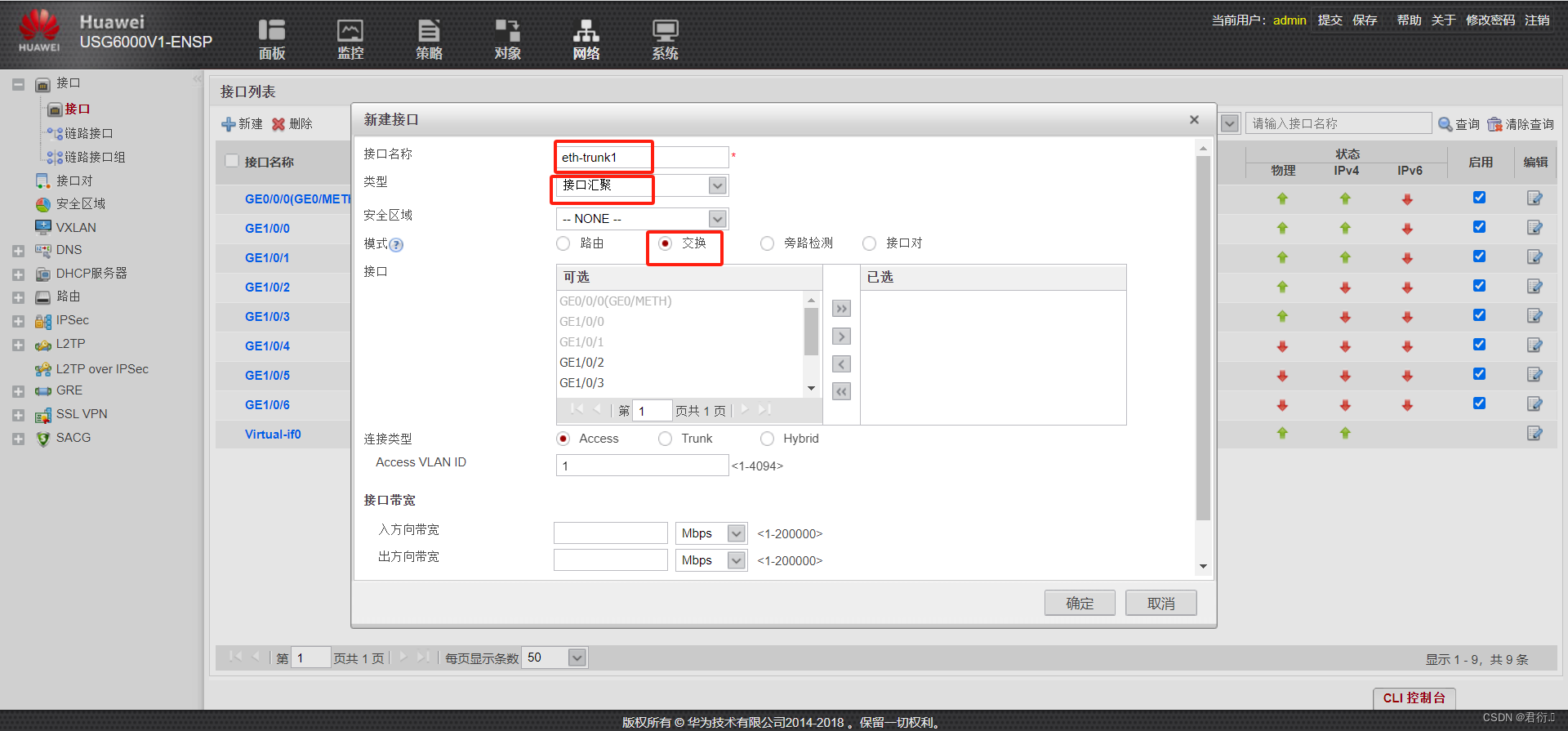Click the Access VLAN ID field
Image resolution: width=1568 pixels, height=731 pixels.
click(642, 466)
